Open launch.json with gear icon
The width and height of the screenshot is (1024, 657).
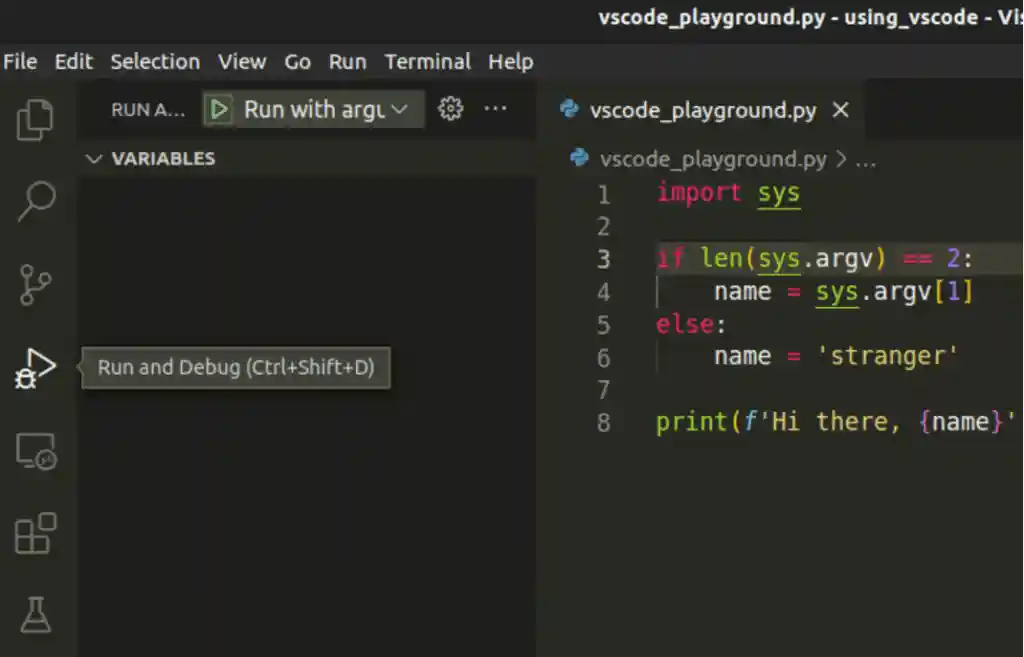pos(451,108)
